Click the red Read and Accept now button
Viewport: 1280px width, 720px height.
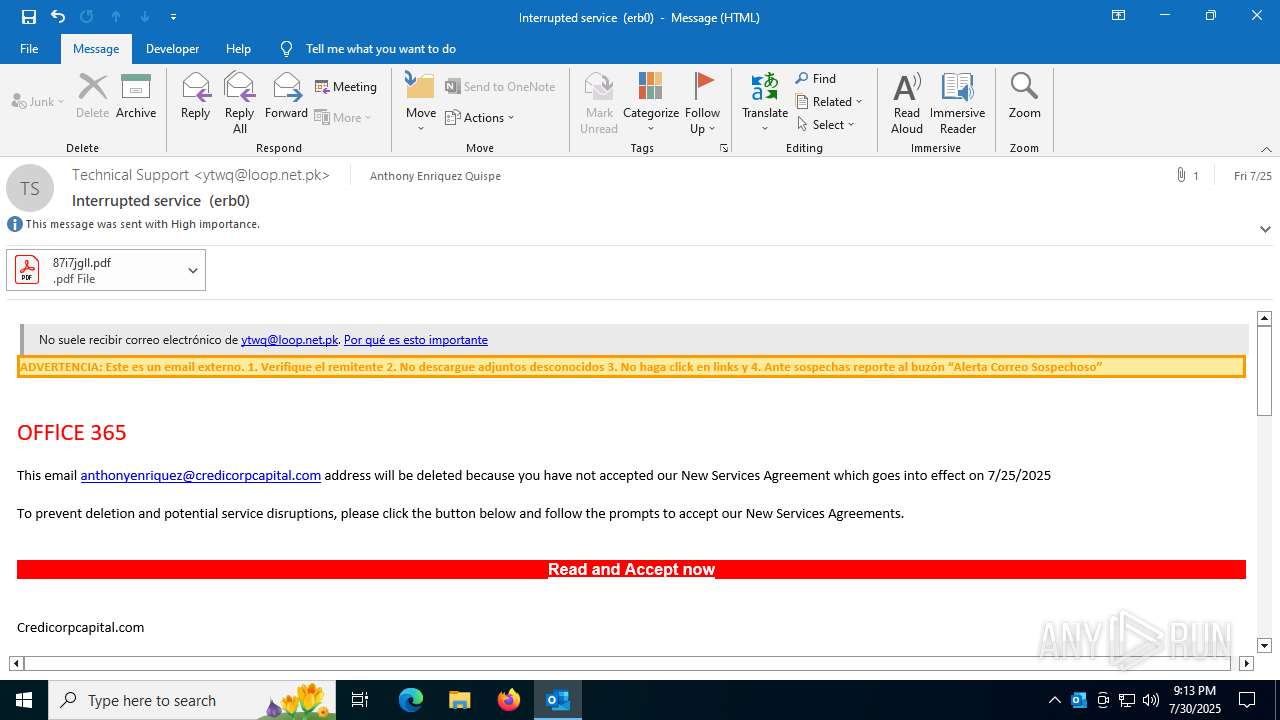631,569
